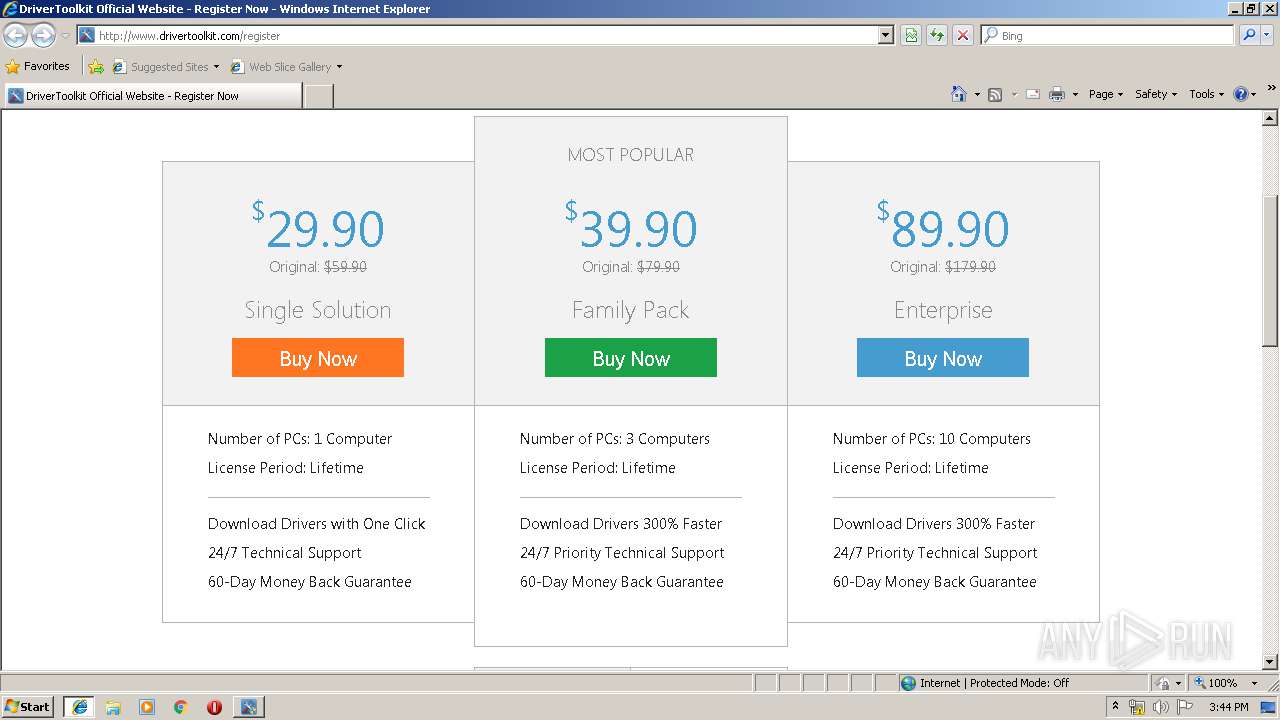Viewport: 1280px width, 720px height.
Task: Open Opera browser taskbar icon
Action: (214, 707)
